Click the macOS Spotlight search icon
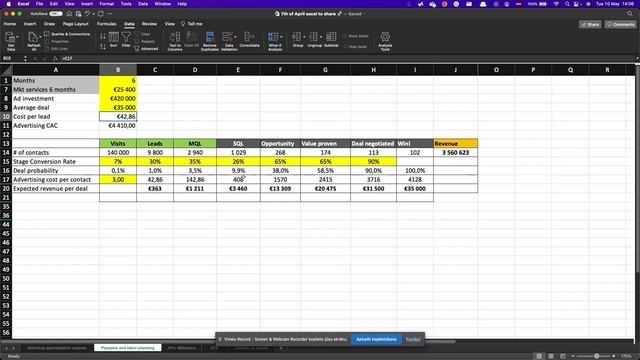This screenshot has width=640, height=360. pos(567,4)
